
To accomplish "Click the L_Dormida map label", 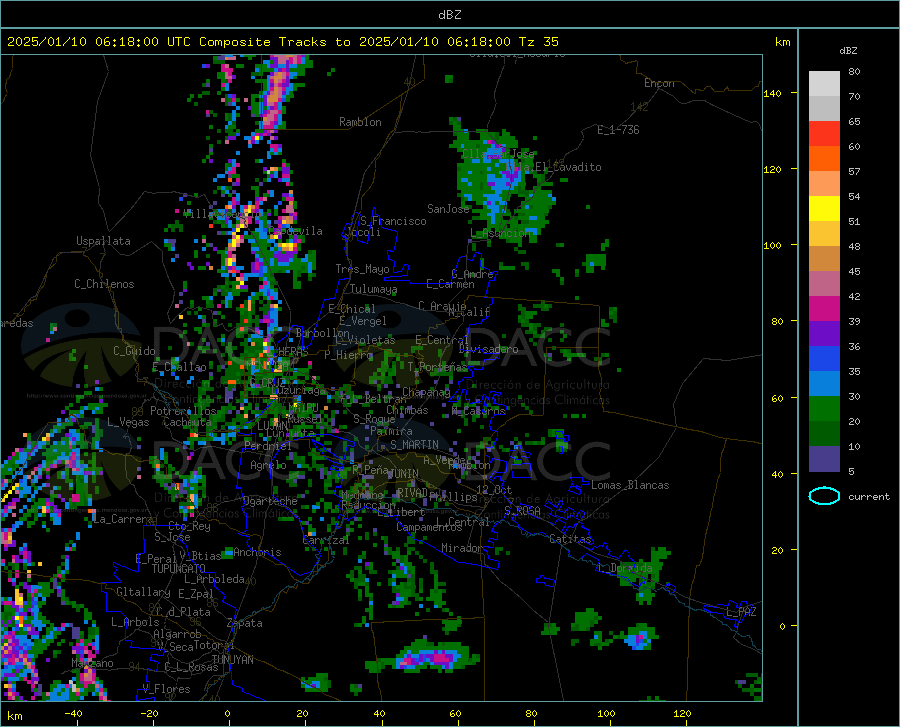I will pos(624,568).
